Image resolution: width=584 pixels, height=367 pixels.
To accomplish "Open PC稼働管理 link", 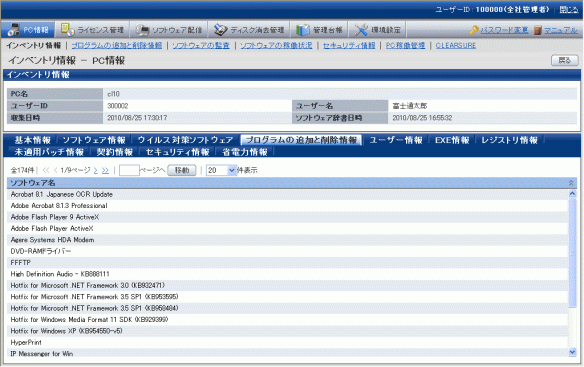I will (x=405, y=45).
